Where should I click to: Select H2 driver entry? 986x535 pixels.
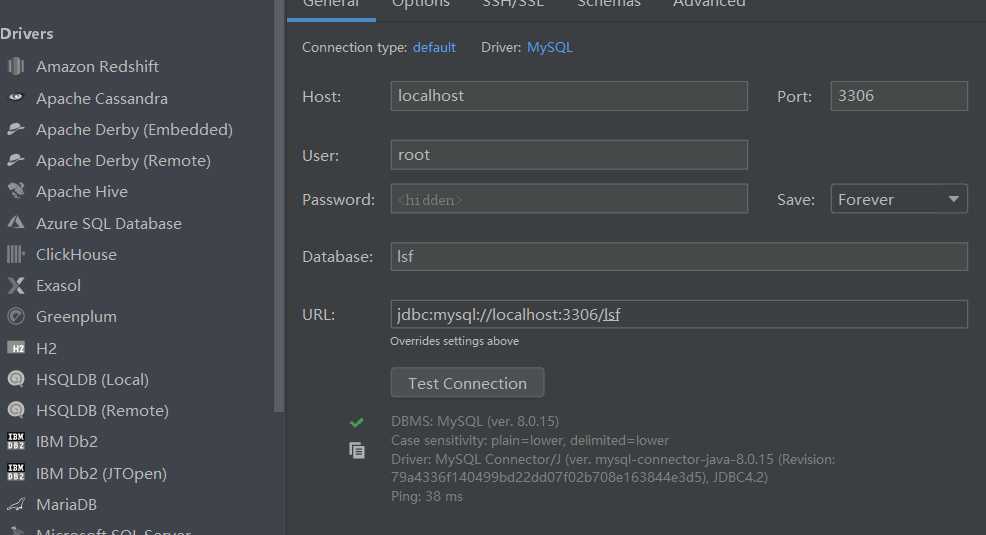[46, 348]
